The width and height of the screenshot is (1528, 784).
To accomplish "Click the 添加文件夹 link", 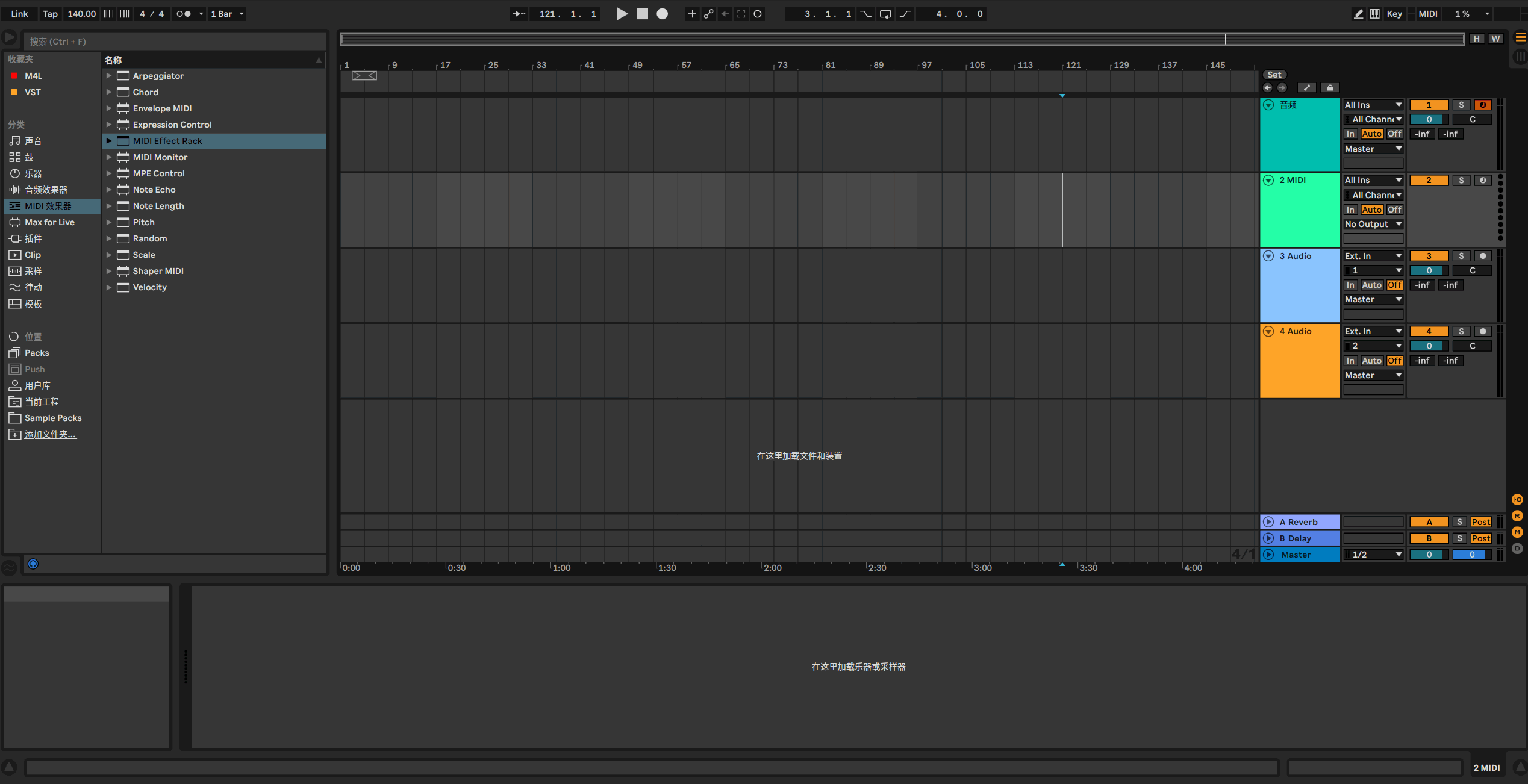I will point(51,434).
